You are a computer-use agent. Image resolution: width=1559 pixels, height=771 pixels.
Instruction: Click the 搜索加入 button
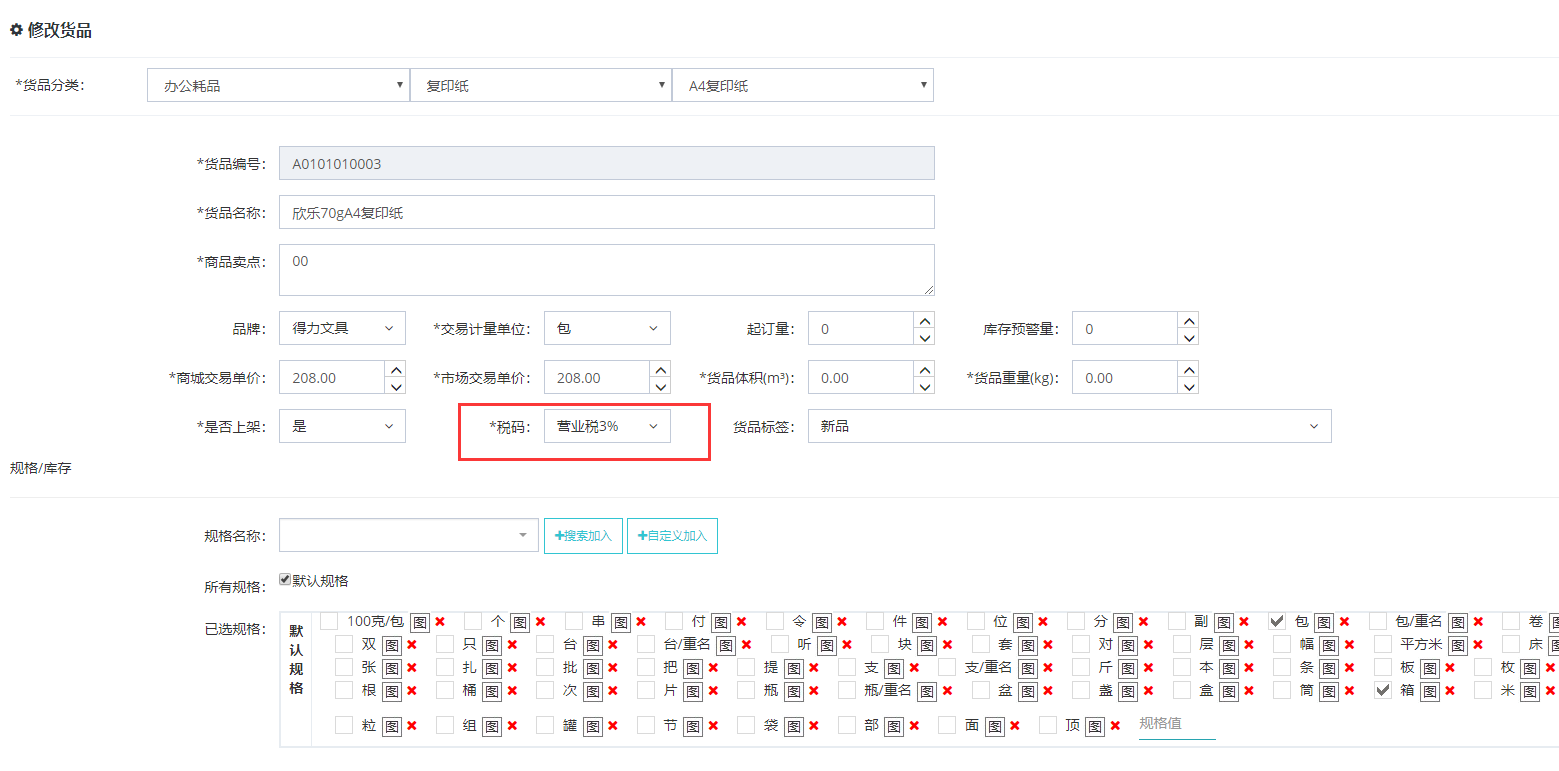(x=584, y=536)
